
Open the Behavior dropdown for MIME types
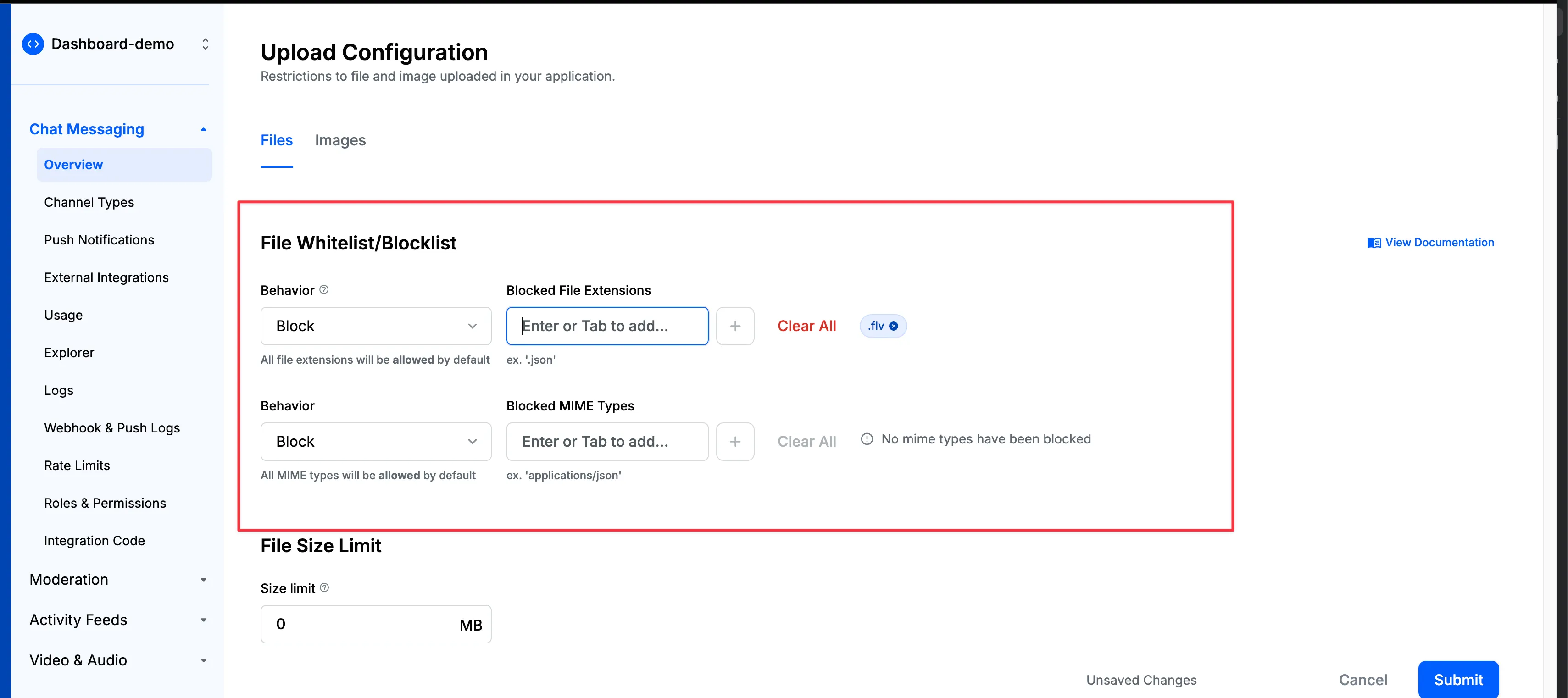[473, 441]
